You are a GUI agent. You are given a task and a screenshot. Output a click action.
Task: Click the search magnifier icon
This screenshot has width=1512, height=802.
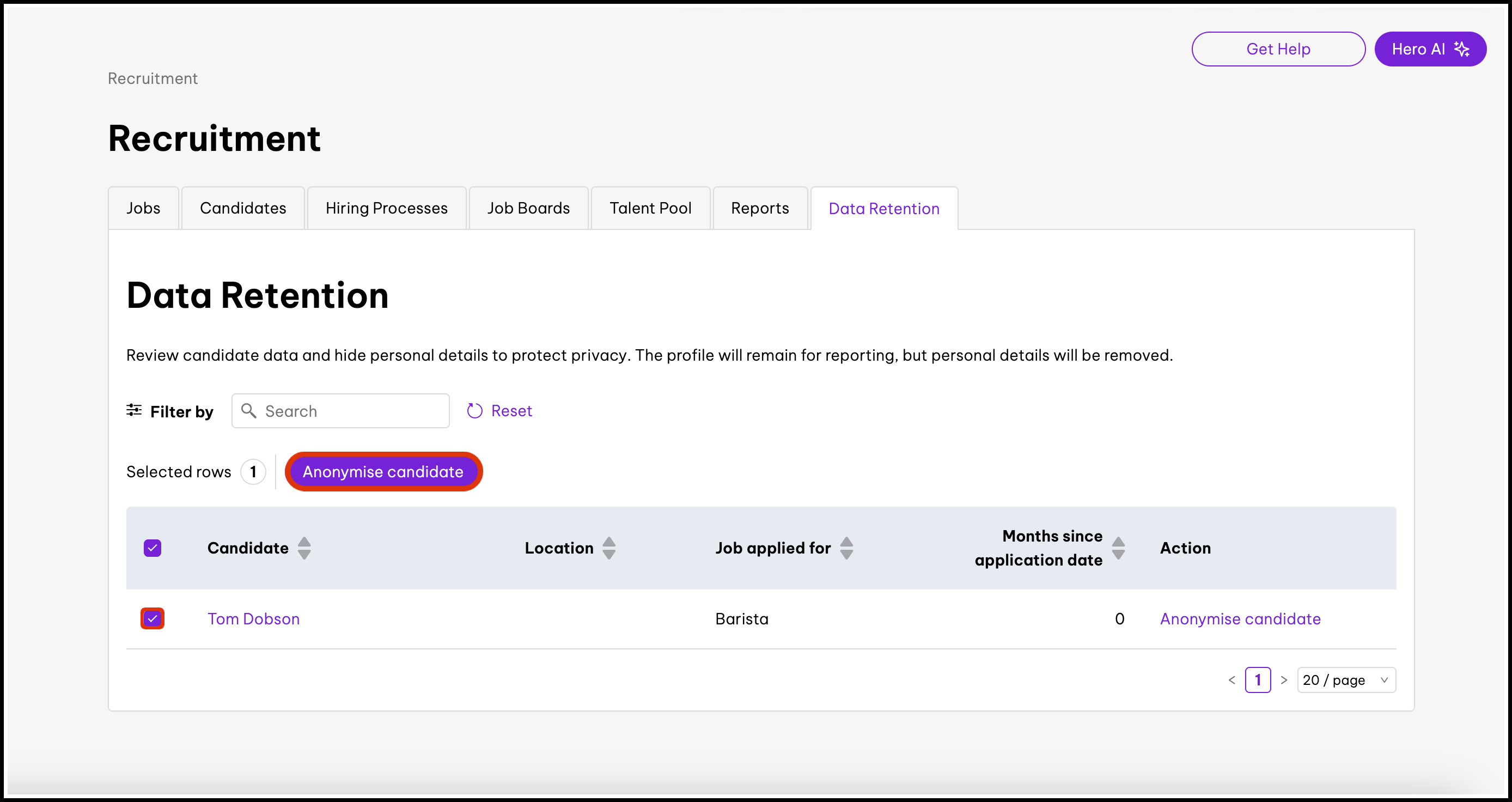point(249,411)
